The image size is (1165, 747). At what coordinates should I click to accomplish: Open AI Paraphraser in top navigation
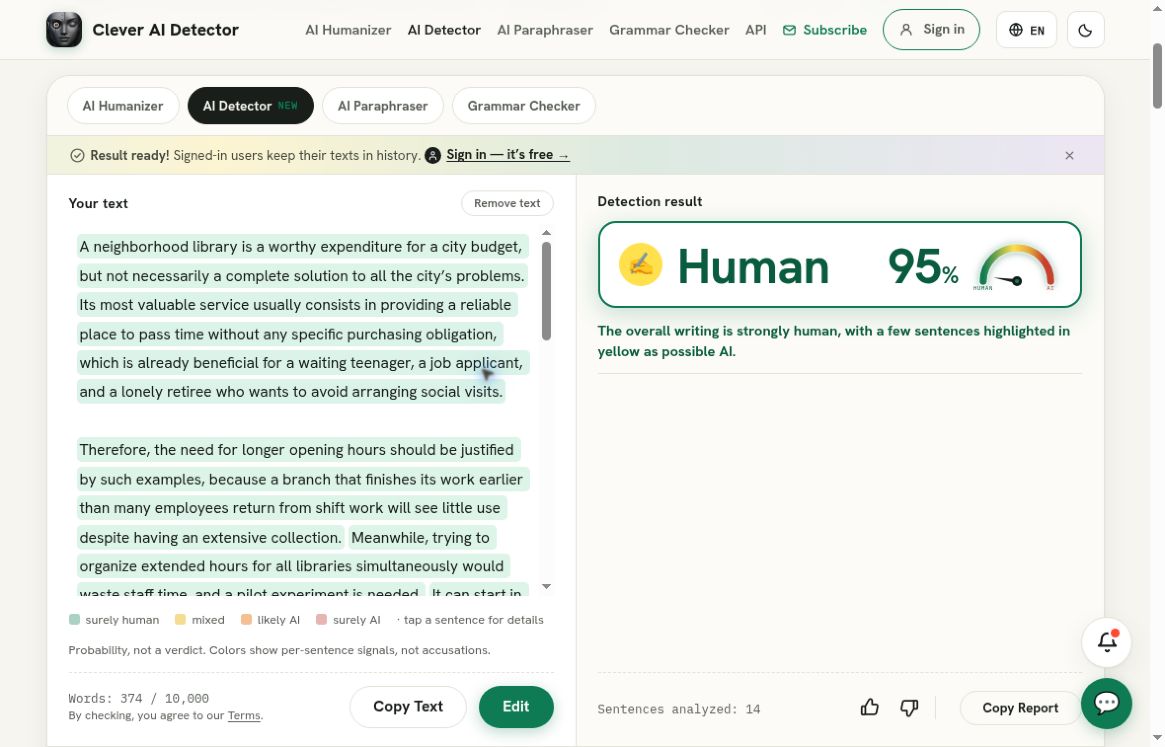pyautogui.click(x=545, y=30)
